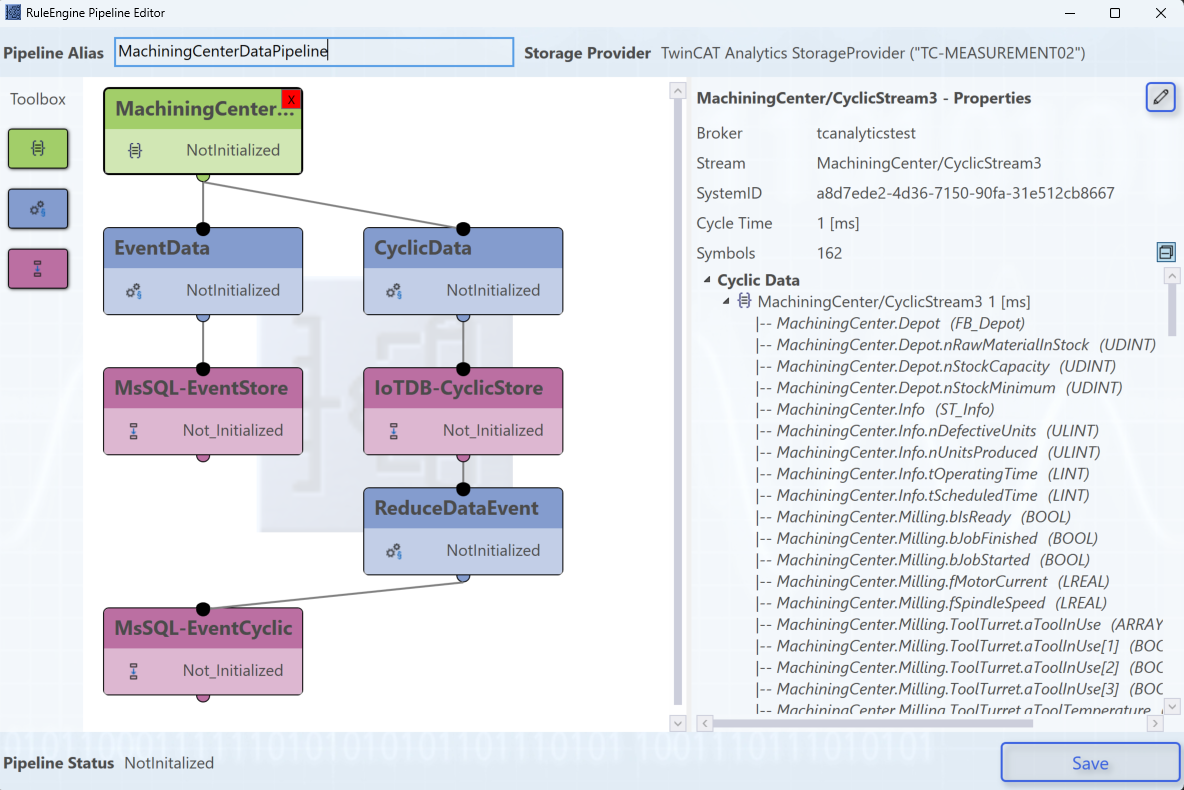Screen dimensions: 1184x790
Task: Click the store icon in IoTDB-CyclicStore node
Action: point(393,431)
